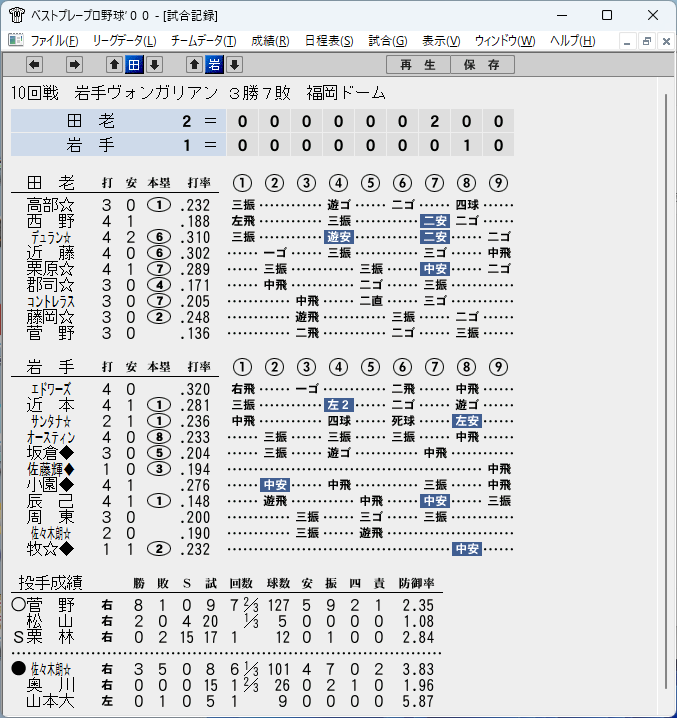Open the ファイル(F) menu
The height and width of the screenshot is (718, 677).
54,41
